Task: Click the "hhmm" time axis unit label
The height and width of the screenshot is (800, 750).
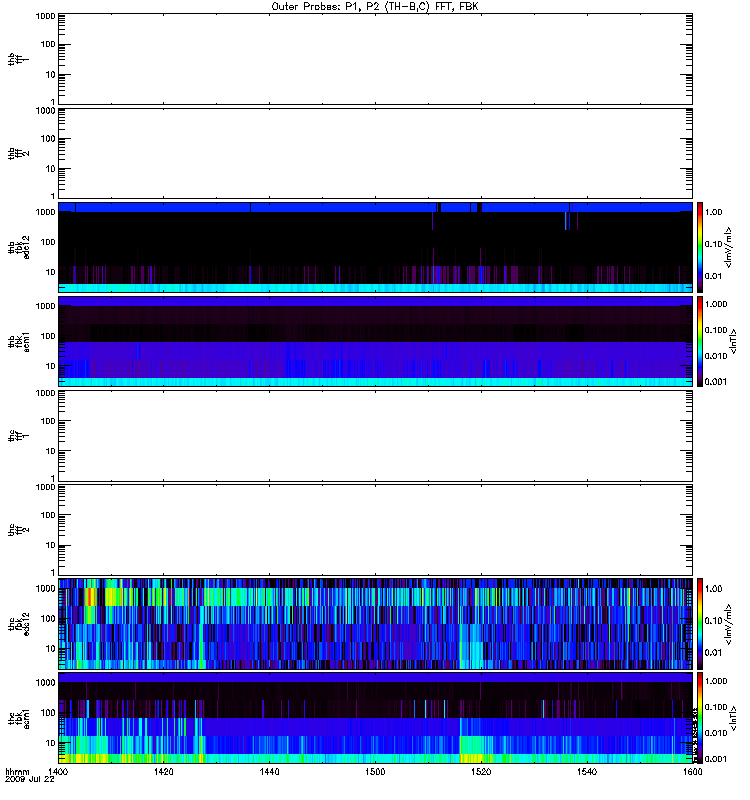Action: 17,772
